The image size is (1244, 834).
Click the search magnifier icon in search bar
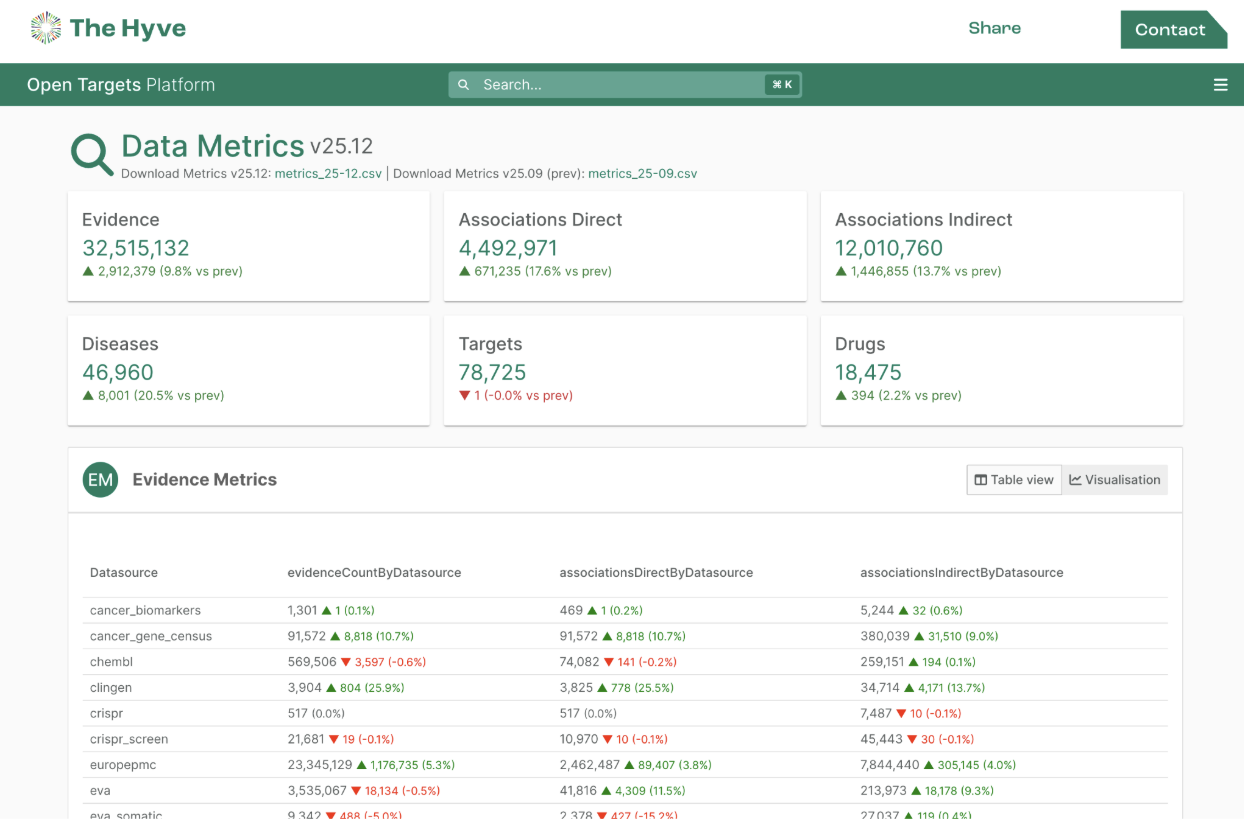point(464,85)
